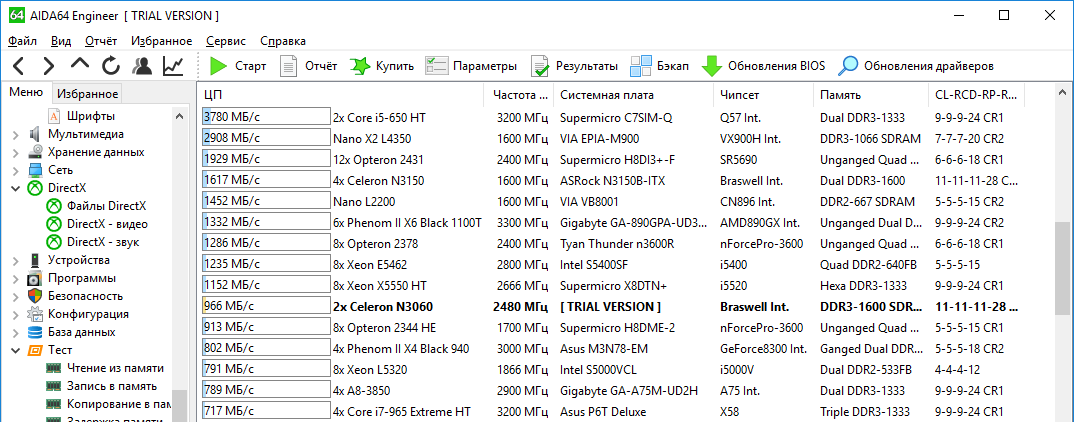Switch to the Избранное tab in the sidebar

(87, 94)
